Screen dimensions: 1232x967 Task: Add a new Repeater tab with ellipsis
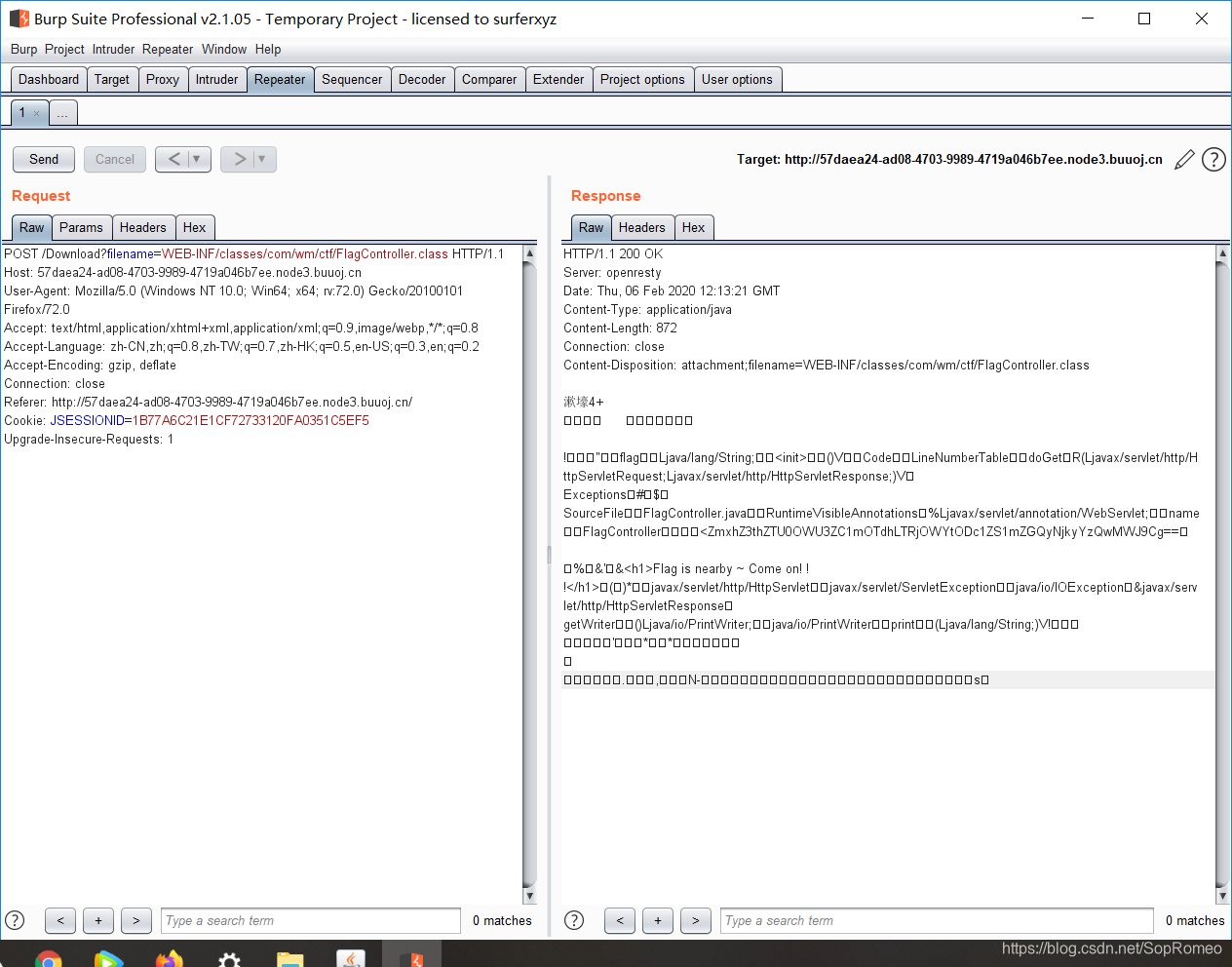(62, 113)
